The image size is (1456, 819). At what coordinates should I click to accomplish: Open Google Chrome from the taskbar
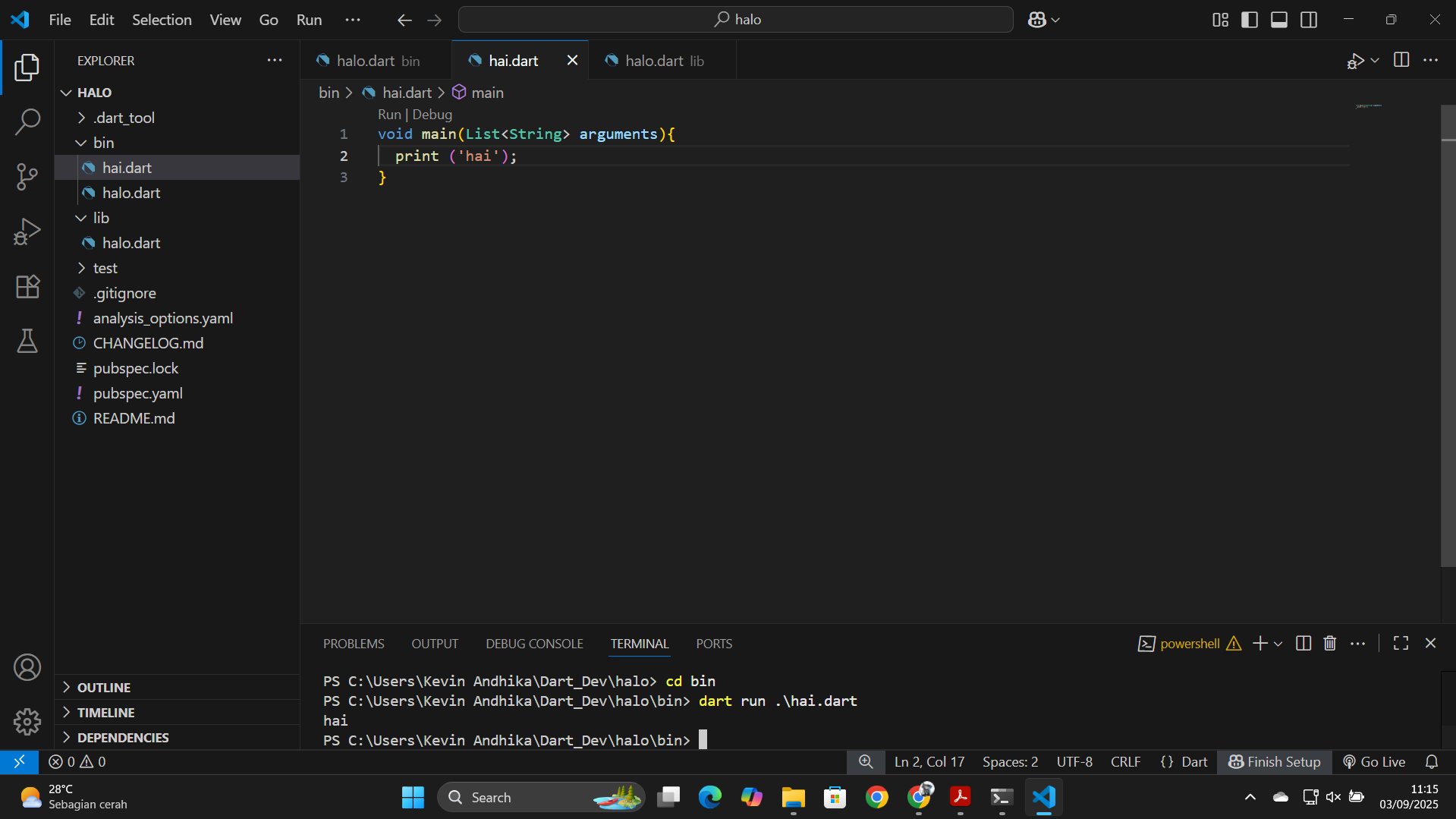876,798
